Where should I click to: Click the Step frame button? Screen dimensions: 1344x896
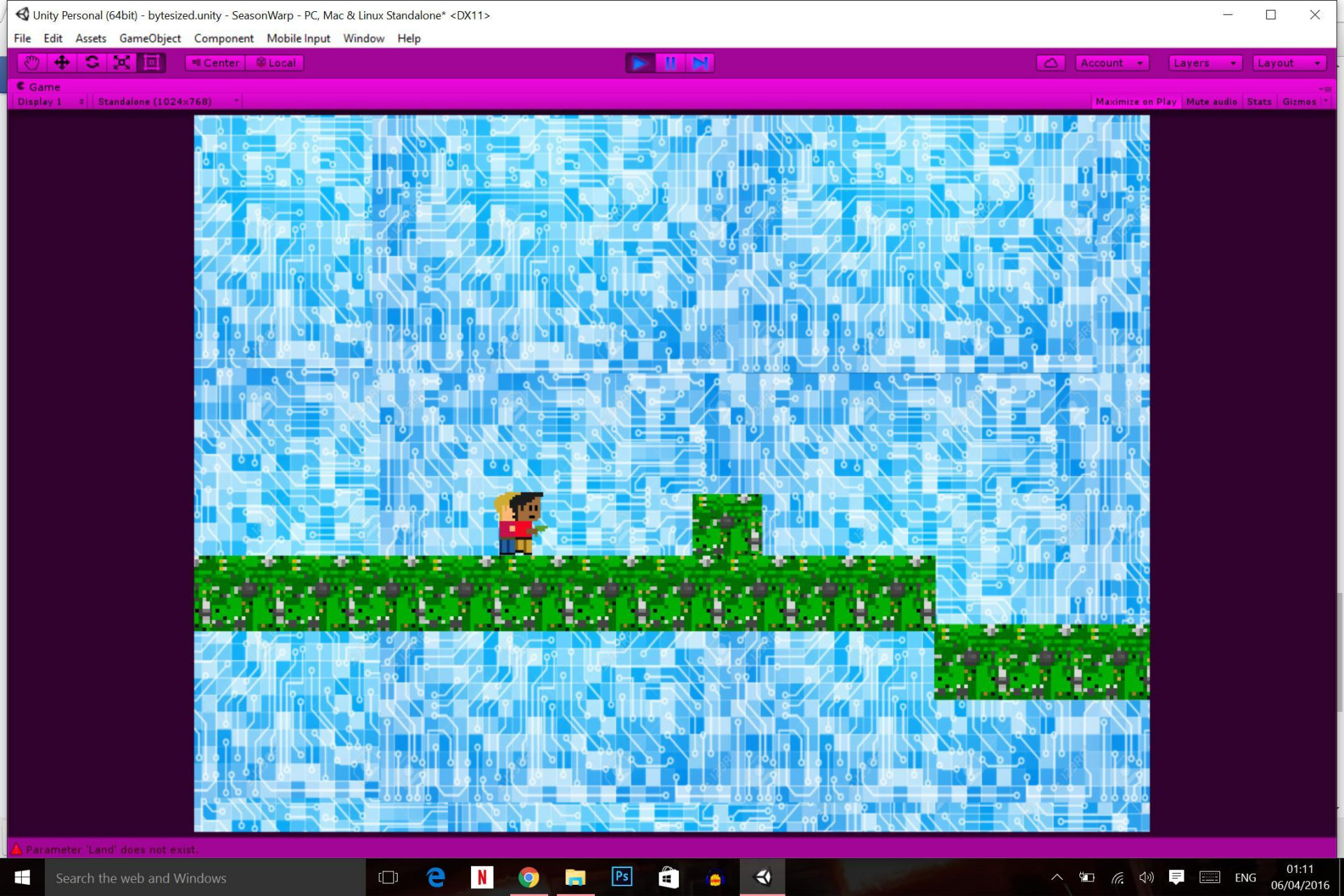coord(700,63)
